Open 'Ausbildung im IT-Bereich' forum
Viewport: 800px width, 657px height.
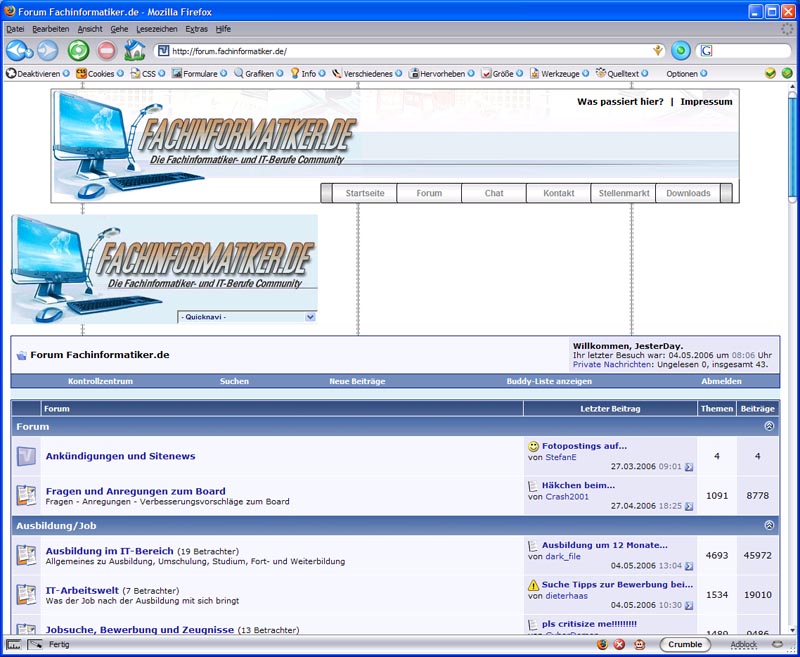(110, 551)
